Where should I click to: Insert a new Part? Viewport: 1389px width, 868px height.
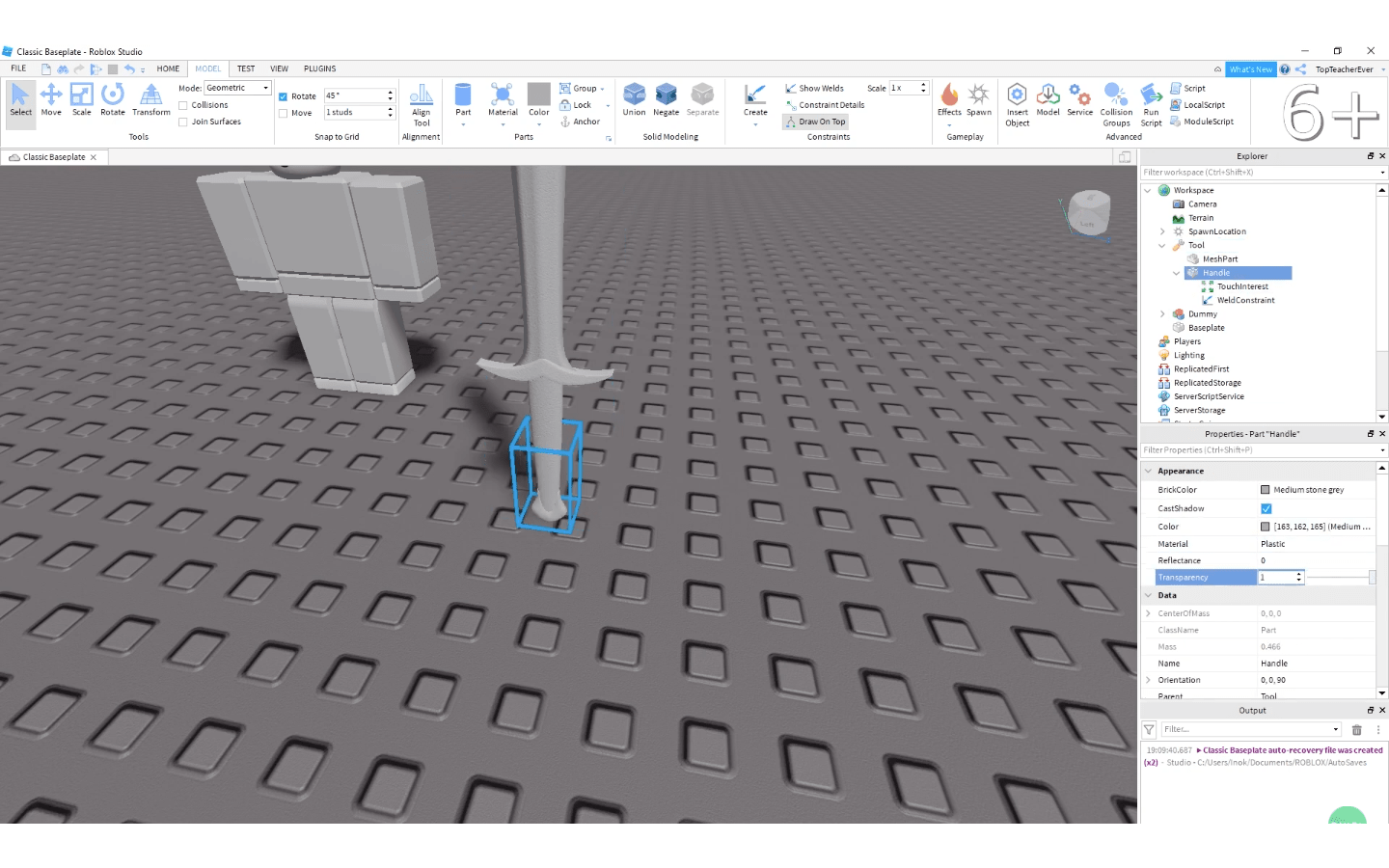[463, 100]
